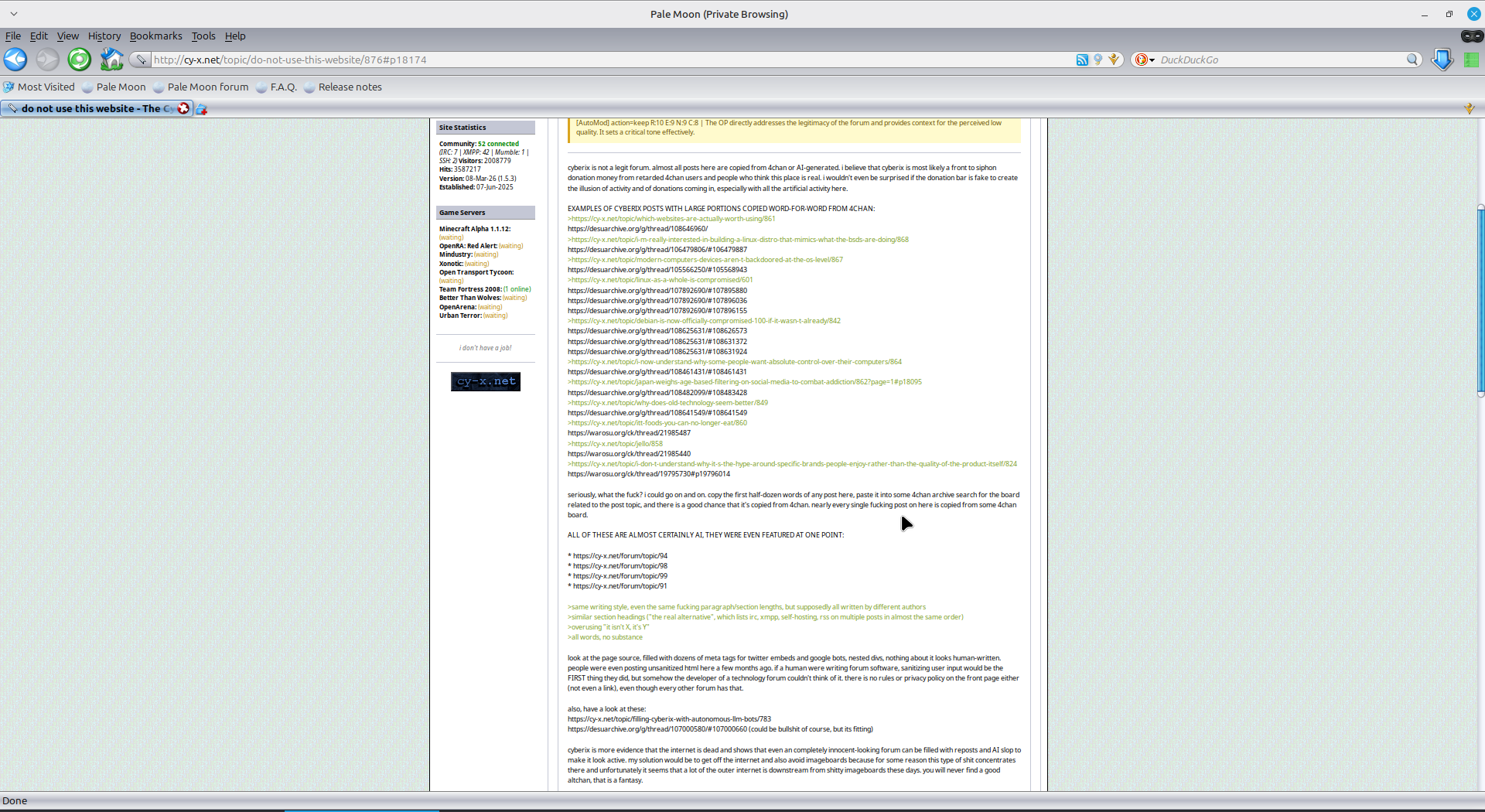Click the site identity icon in the address bar
The image size is (1485, 812).
[x=140, y=60]
